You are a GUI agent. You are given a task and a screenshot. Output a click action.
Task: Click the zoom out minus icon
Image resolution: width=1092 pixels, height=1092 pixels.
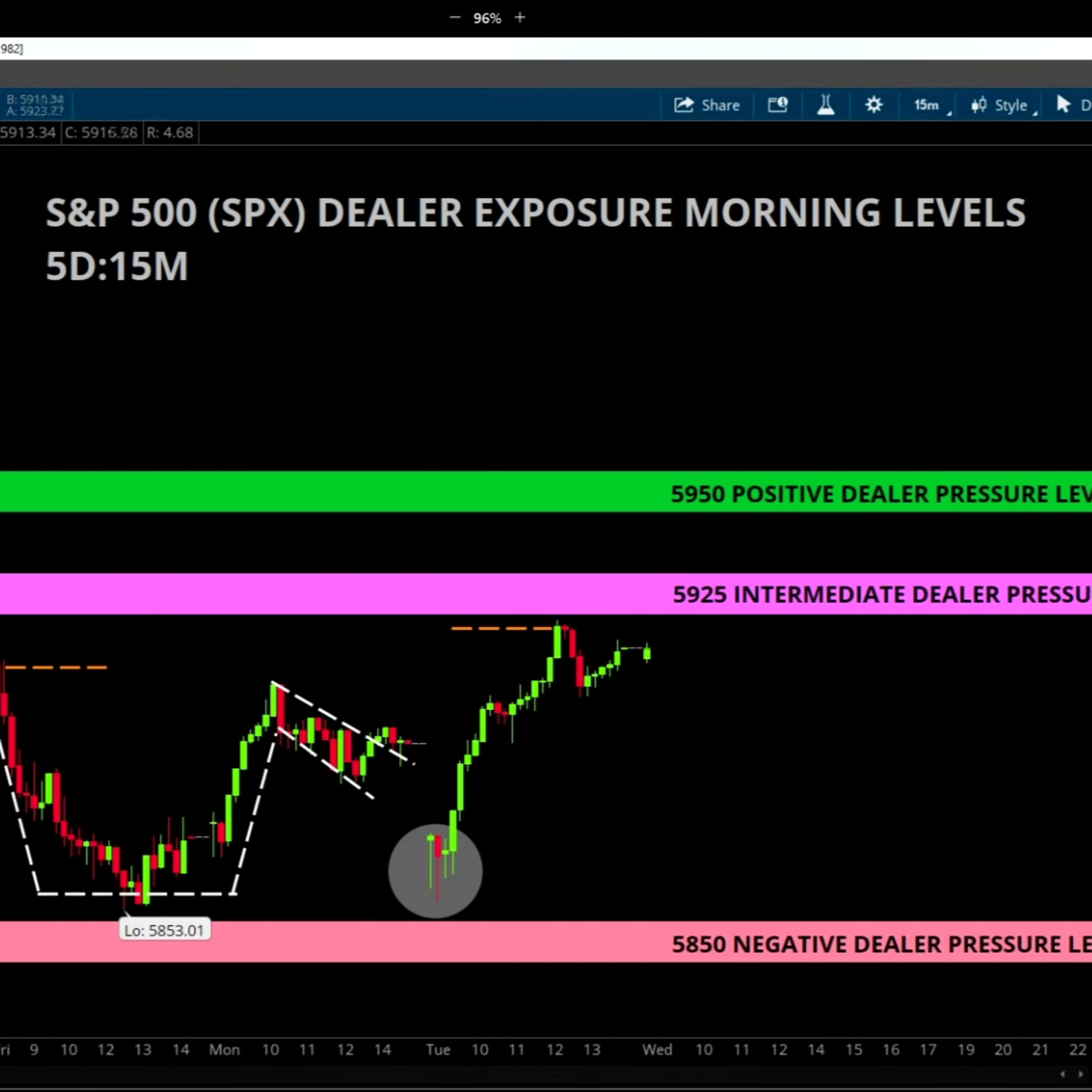click(x=455, y=18)
